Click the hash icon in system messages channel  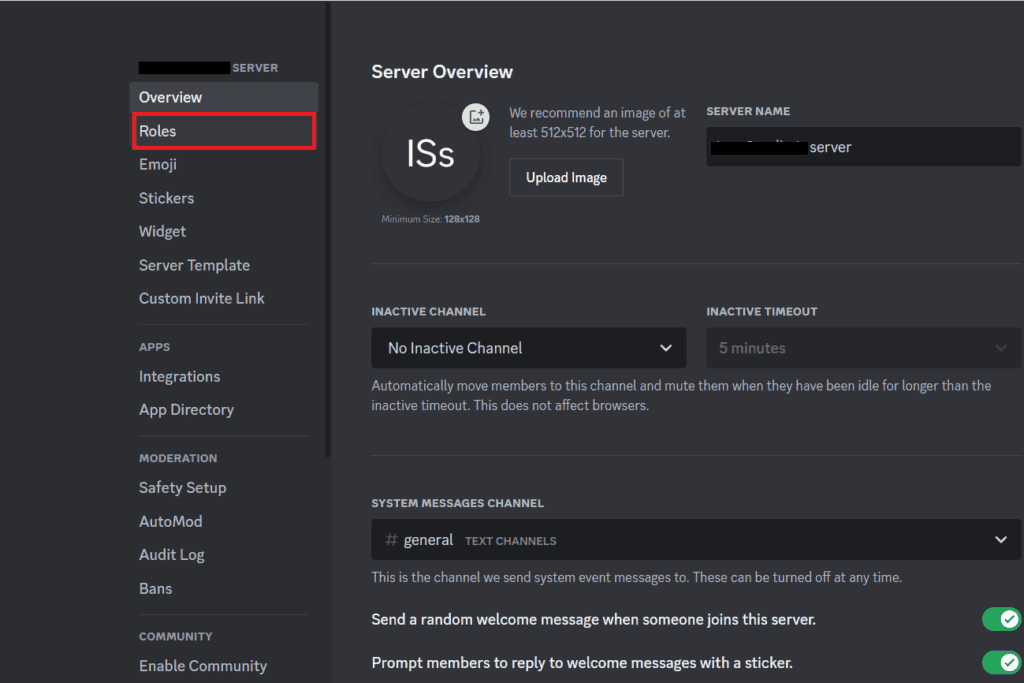tap(391, 540)
